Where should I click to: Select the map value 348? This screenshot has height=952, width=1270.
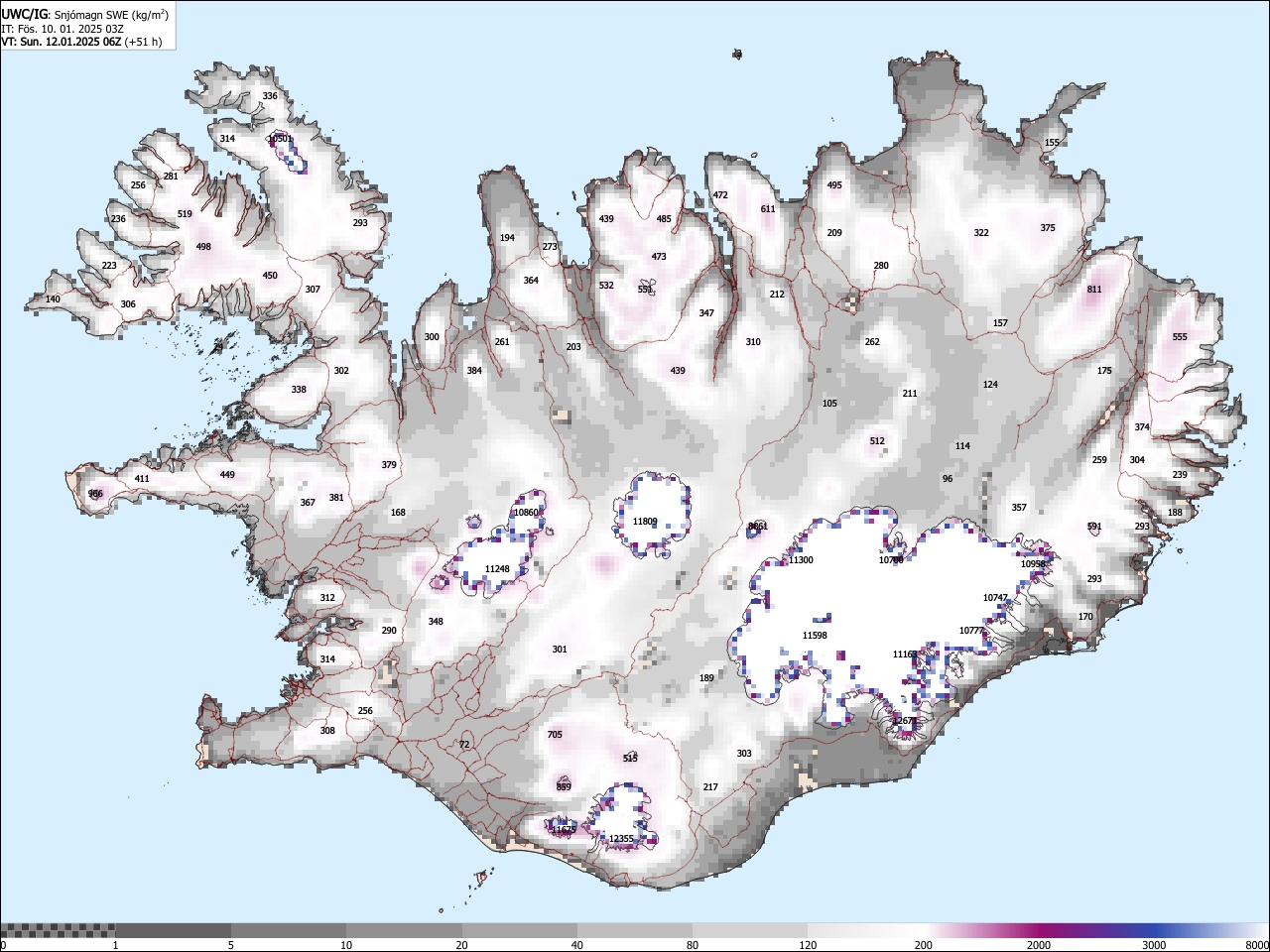(x=436, y=622)
